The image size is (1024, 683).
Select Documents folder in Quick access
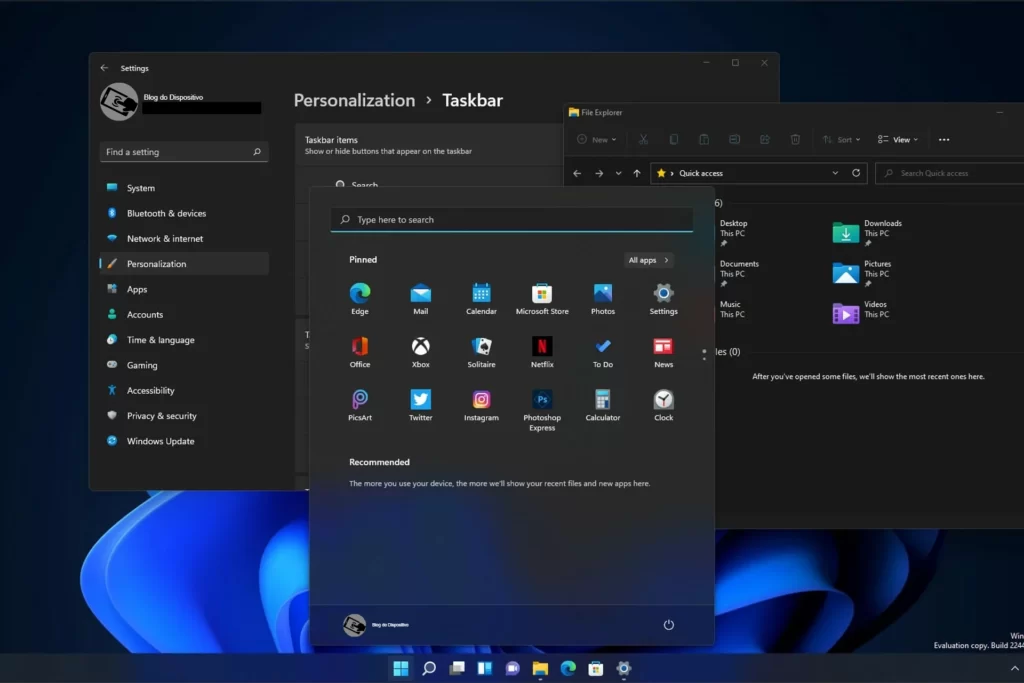(x=739, y=274)
